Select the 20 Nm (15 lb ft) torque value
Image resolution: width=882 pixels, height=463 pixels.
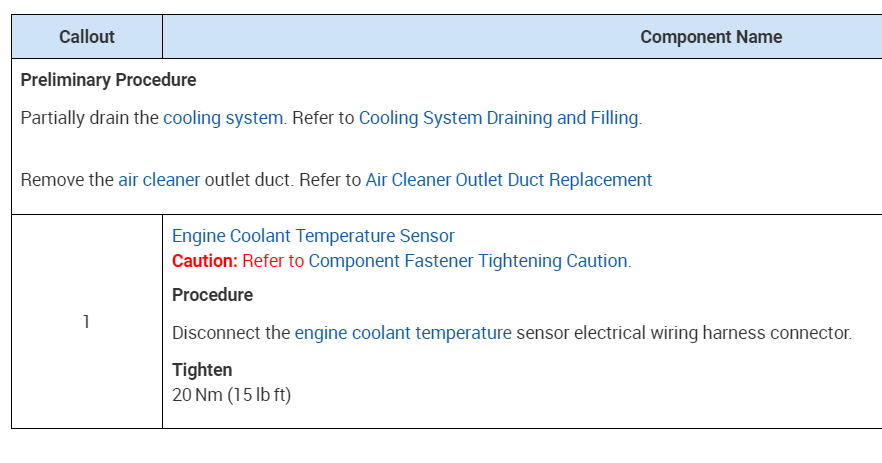(x=231, y=394)
